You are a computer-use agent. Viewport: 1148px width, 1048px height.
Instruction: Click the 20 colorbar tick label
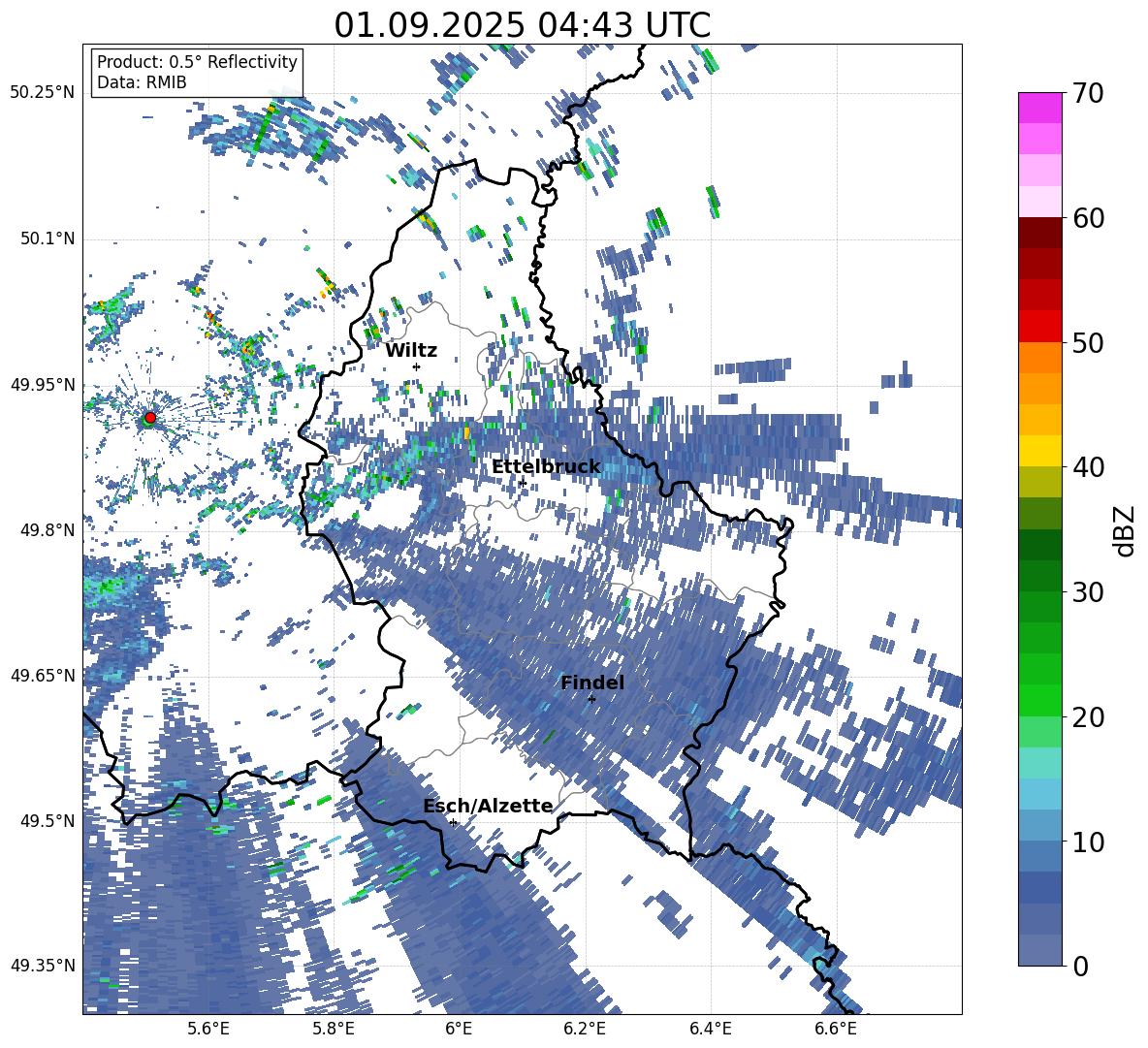coord(1089,717)
